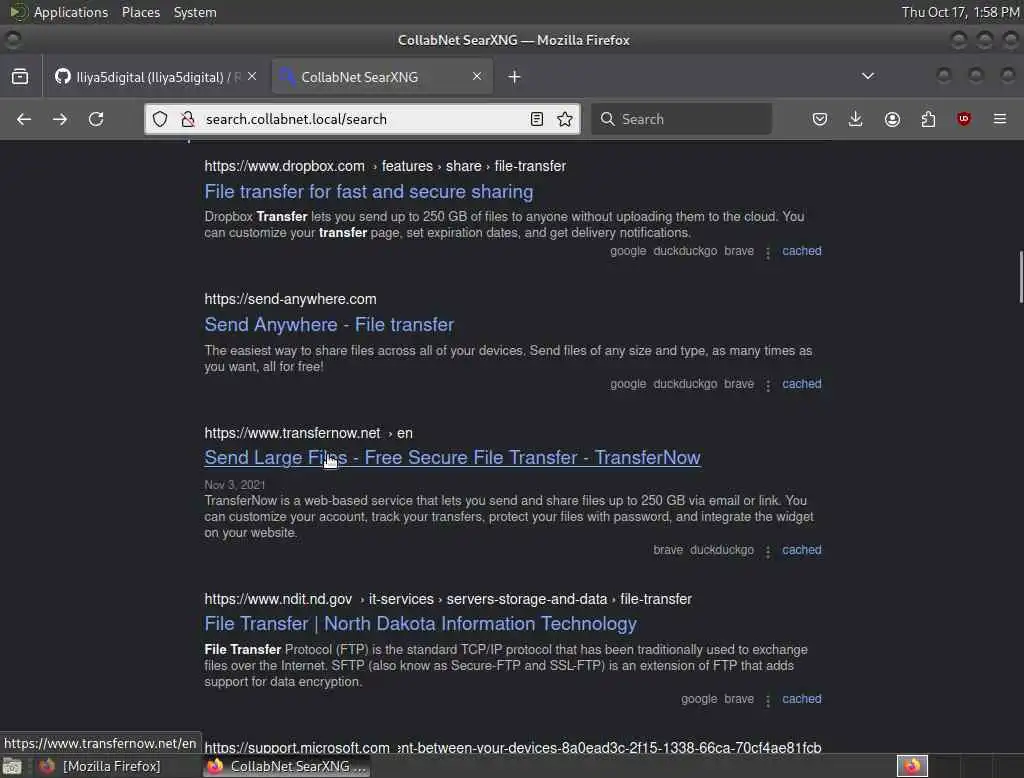The height and width of the screenshot is (778, 1024).
Task: Open Firefox View tab overview icon
Action: click(20, 76)
